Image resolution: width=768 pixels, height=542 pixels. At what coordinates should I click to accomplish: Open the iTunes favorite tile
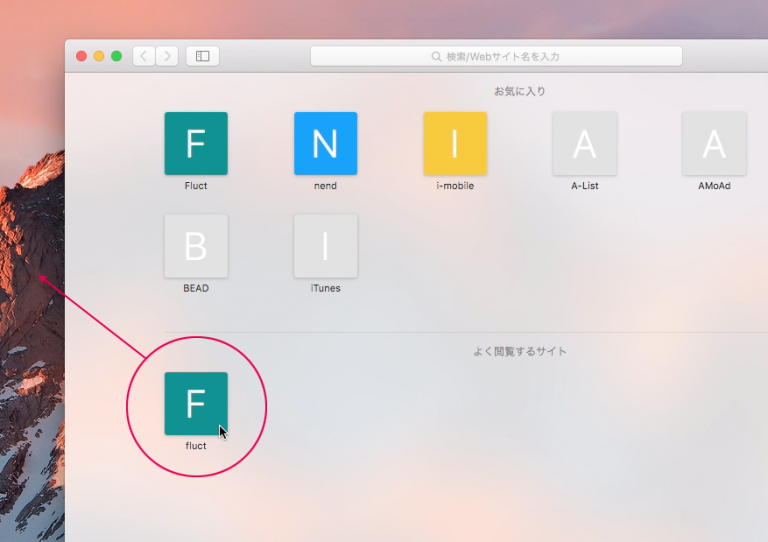tap(325, 246)
